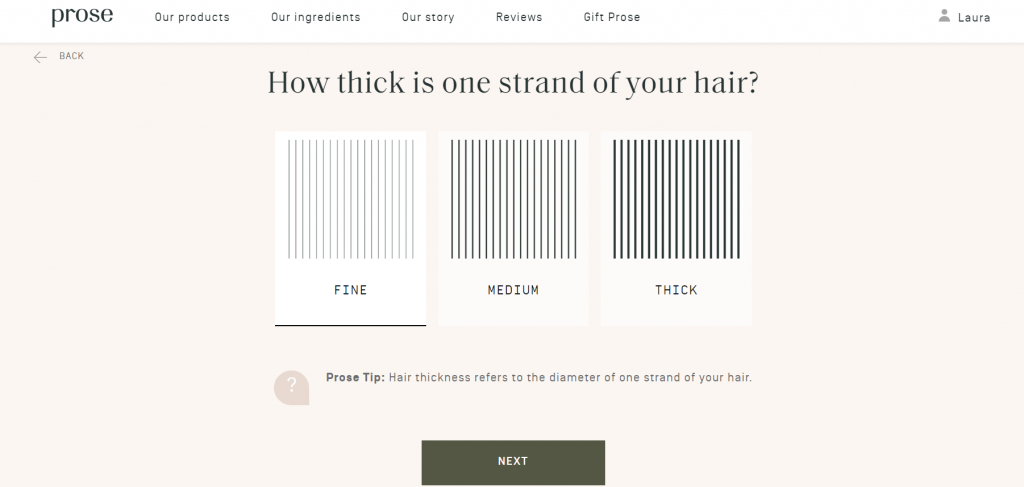This screenshot has height=487, width=1024.
Task: Choose the FINE thickness option label
Action: click(x=350, y=291)
